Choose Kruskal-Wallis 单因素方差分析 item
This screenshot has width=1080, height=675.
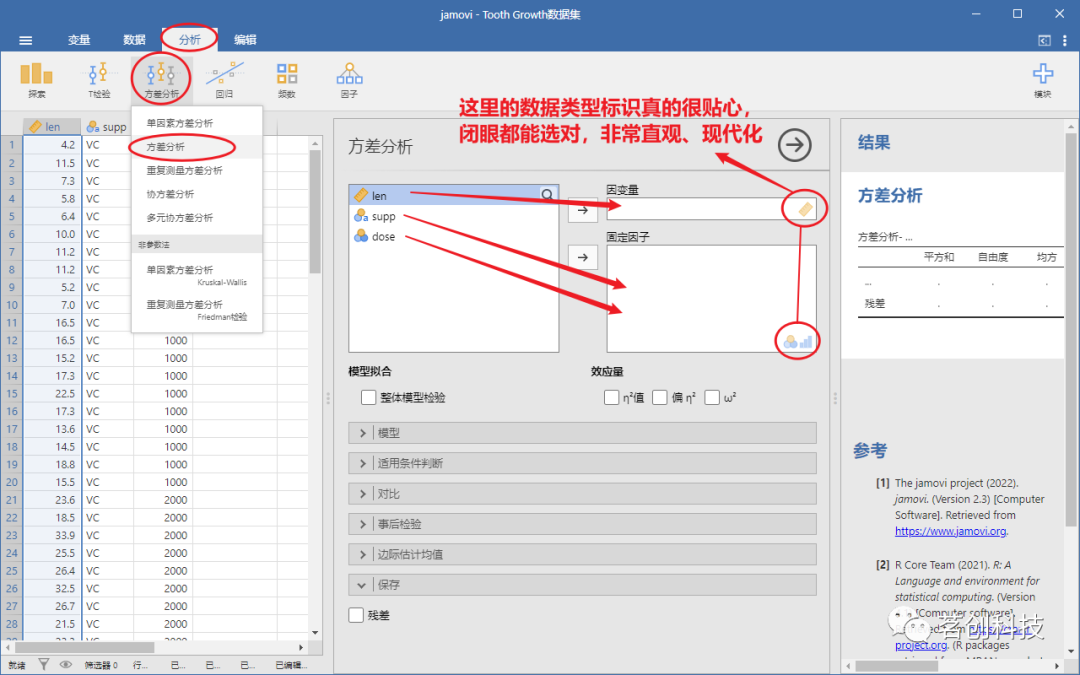pyautogui.click(x=197, y=276)
